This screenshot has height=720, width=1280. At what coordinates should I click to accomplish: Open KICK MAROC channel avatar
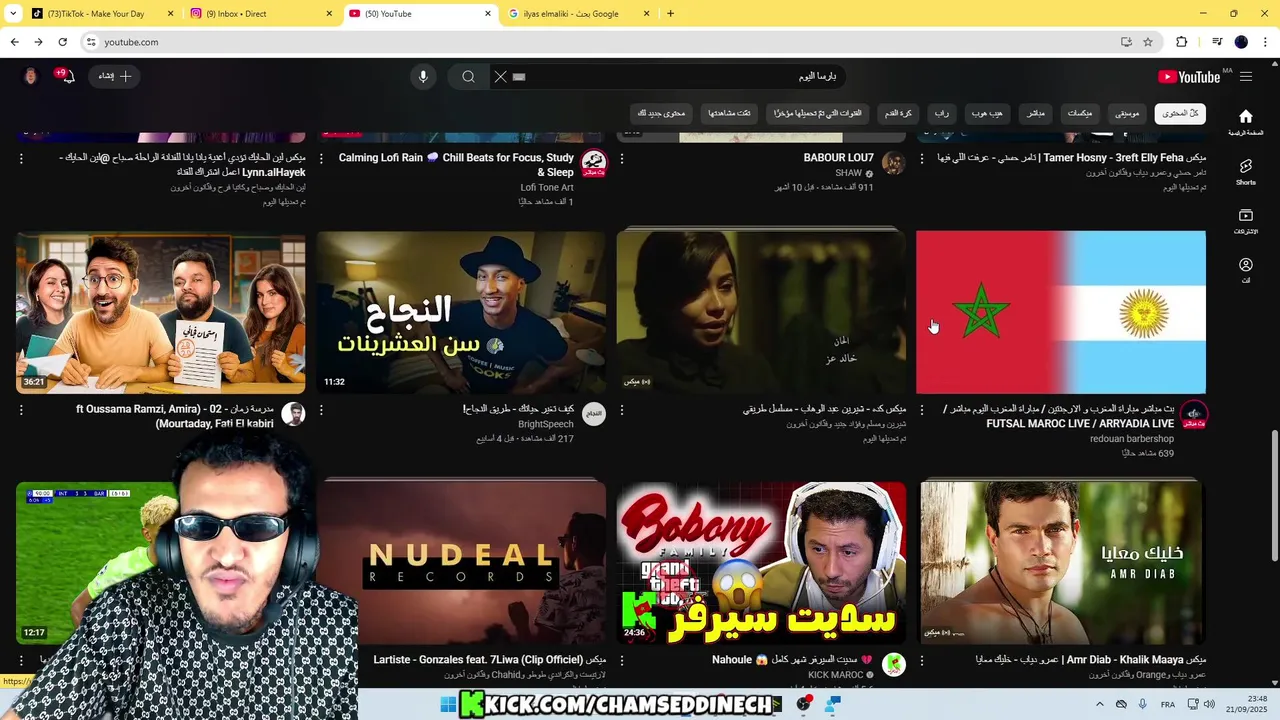(893, 665)
